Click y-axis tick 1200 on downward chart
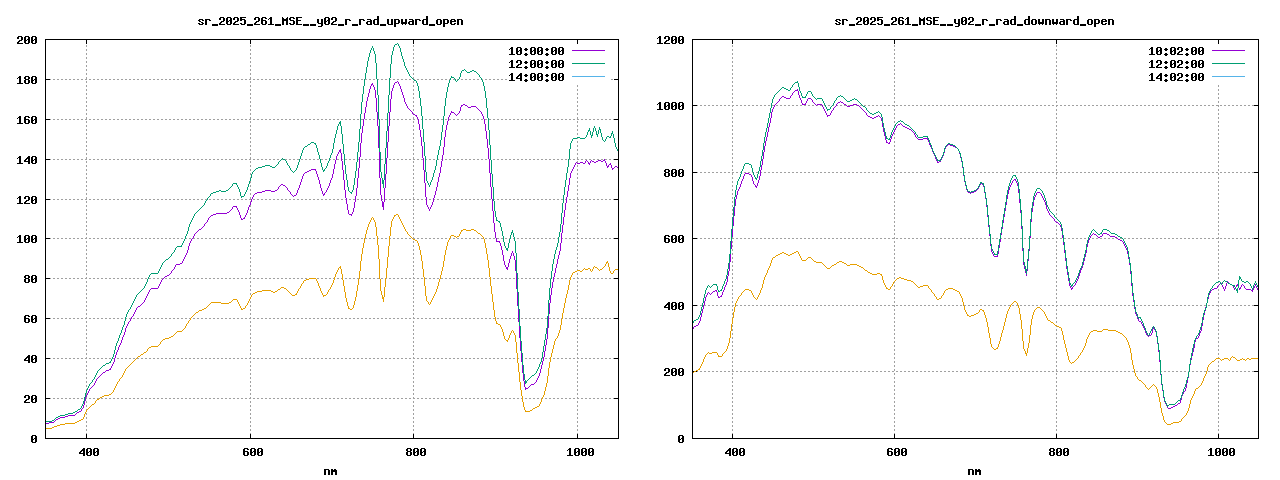 coord(670,40)
